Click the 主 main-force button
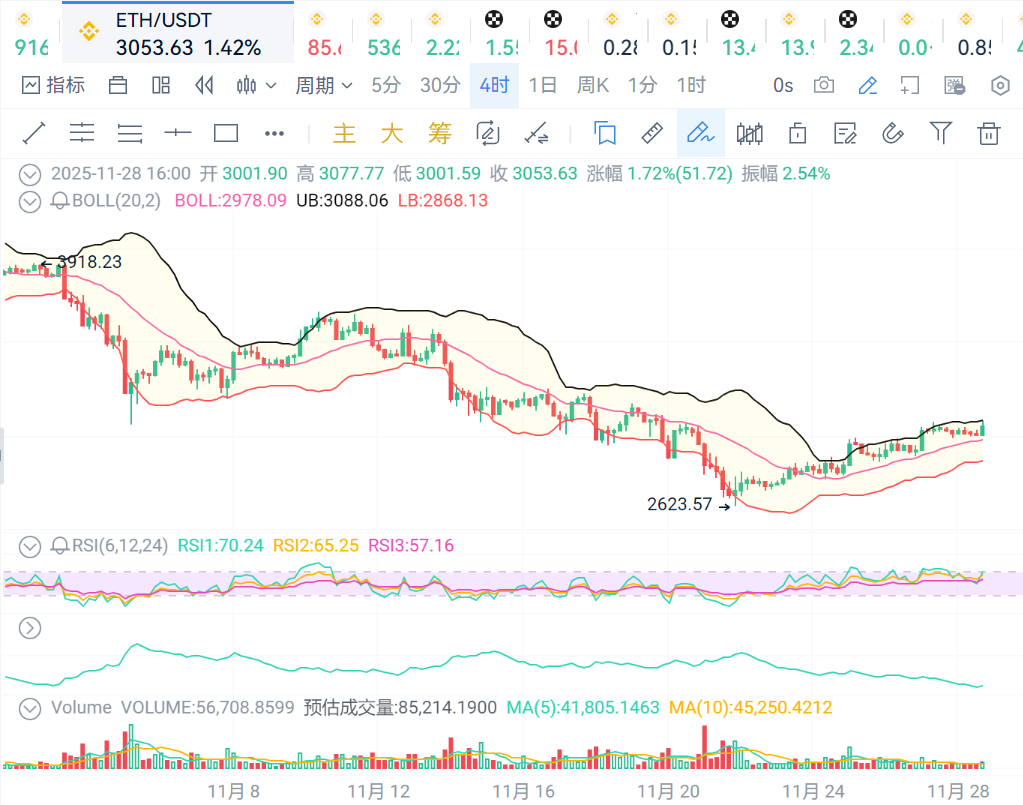This screenshot has height=805, width=1023. [x=344, y=133]
